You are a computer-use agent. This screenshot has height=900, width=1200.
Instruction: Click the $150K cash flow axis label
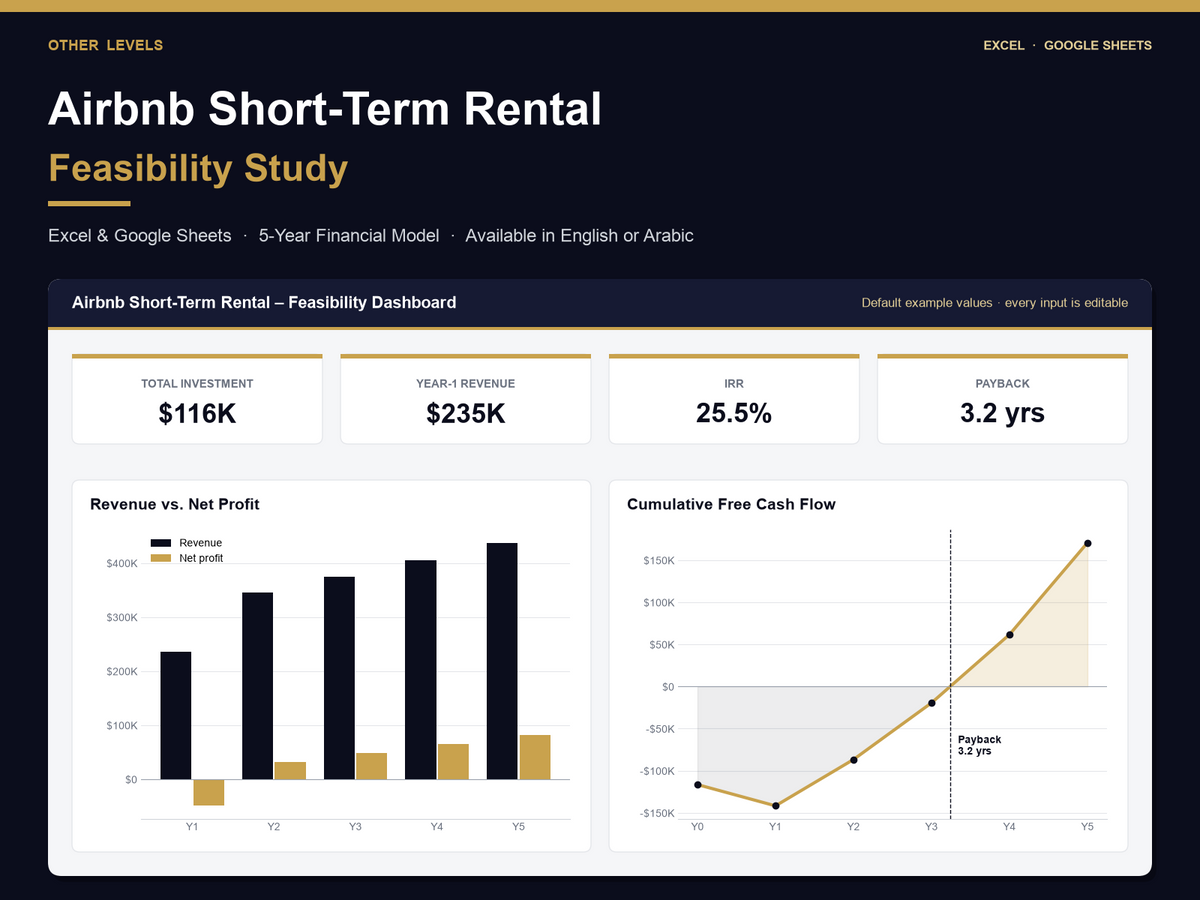coord(659,561)
